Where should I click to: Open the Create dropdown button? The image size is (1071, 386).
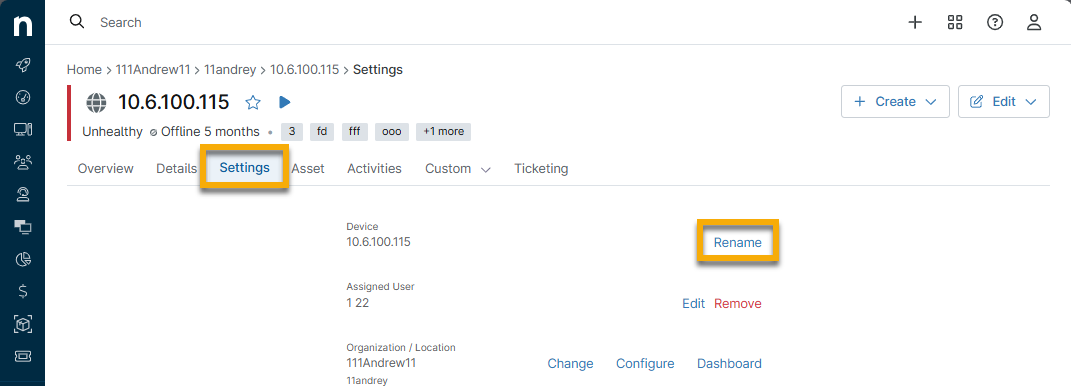[x=895, y=102]
